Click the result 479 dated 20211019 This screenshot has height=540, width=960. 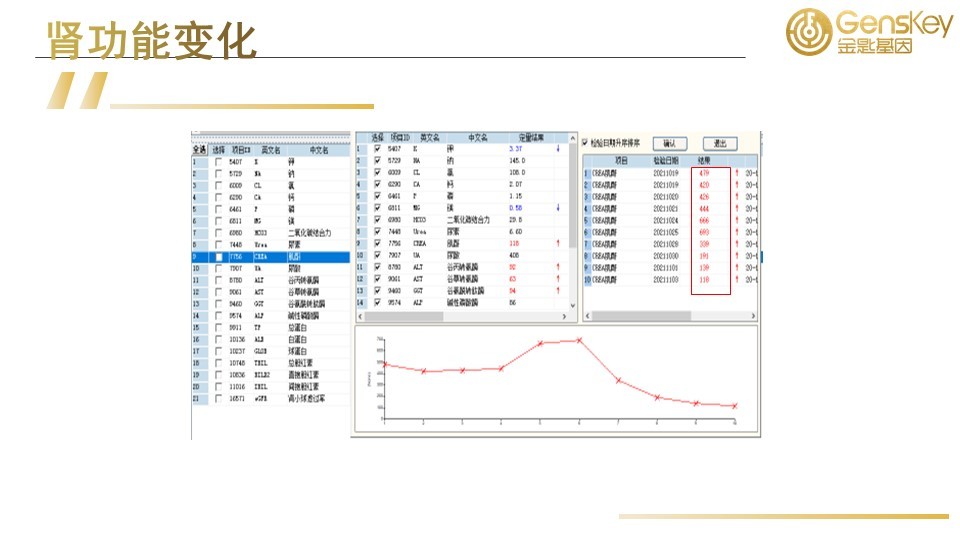click(704, 173)
